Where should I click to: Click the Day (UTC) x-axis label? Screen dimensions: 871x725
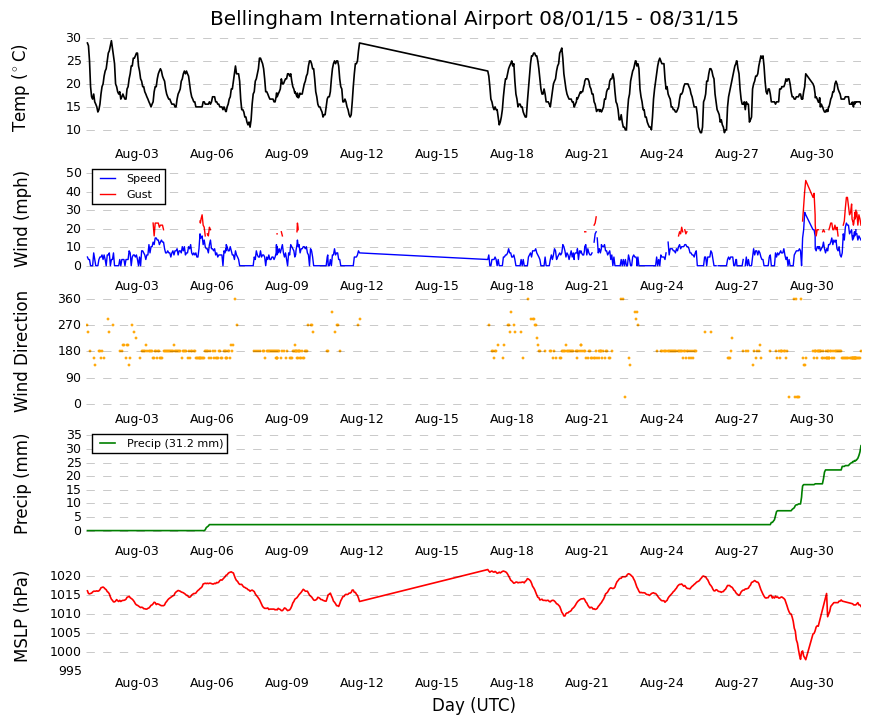(x=474, y=705)
